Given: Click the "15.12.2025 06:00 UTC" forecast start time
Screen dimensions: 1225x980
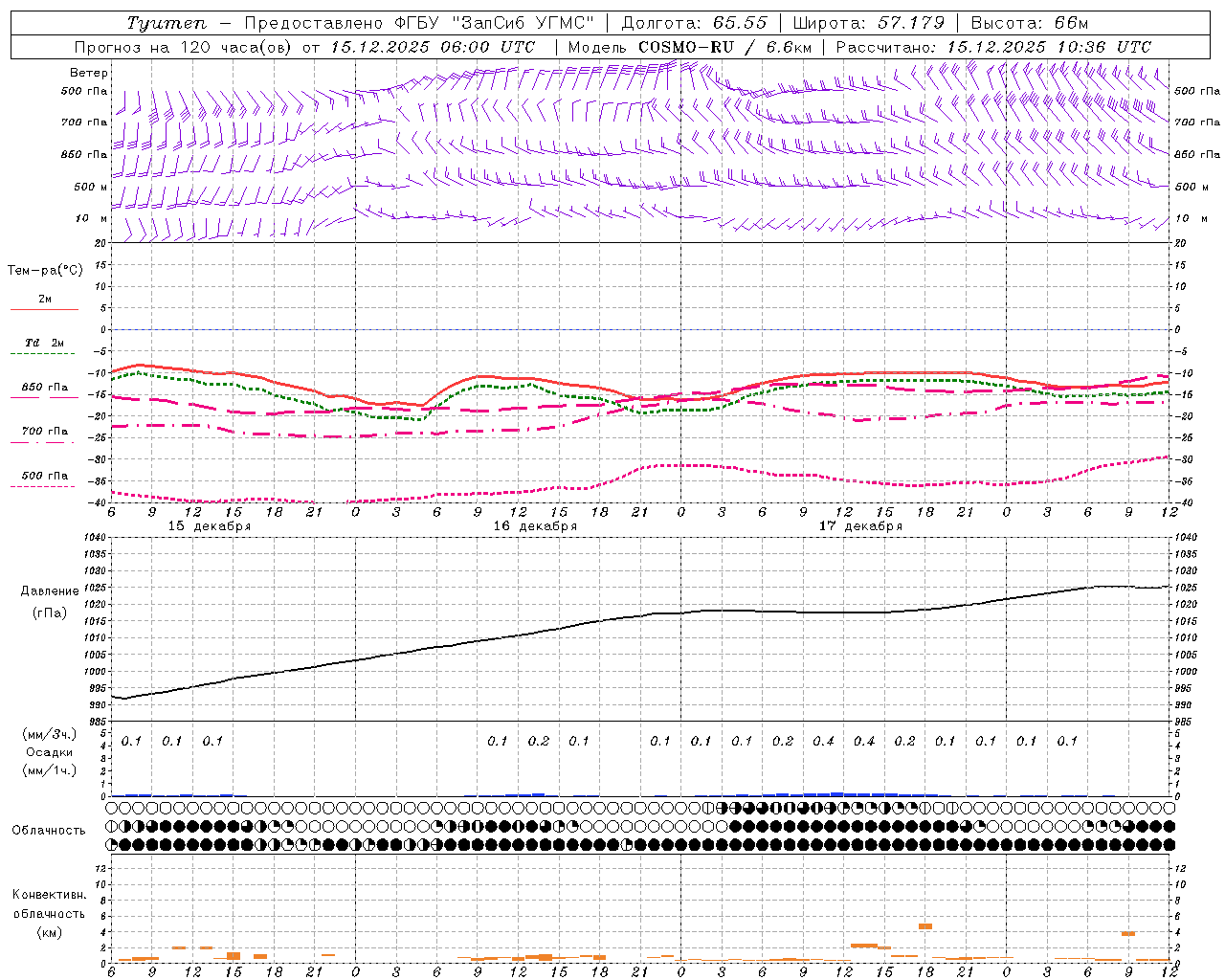Looking at the screenshot, I should 433,47.
